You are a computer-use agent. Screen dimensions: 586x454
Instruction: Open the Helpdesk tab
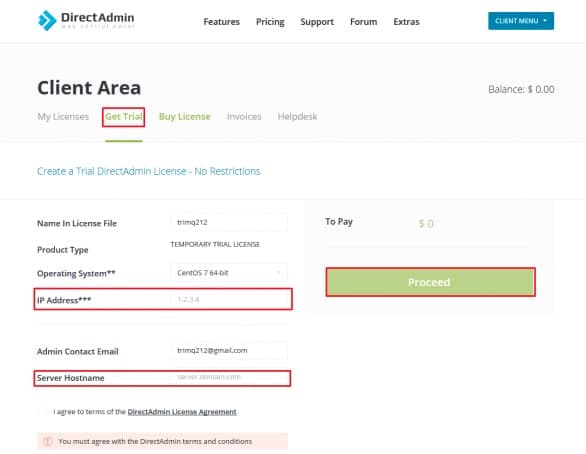[x=297, y=117]
